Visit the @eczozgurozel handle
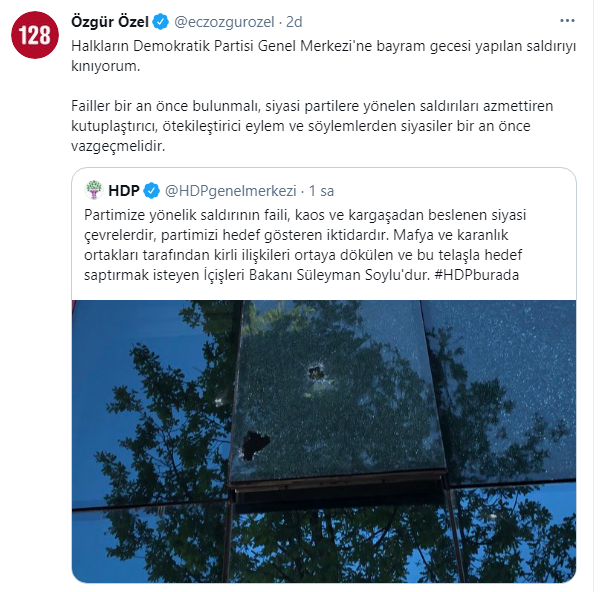608x592 pixels. pyautogui.click(x=224, y=22)
